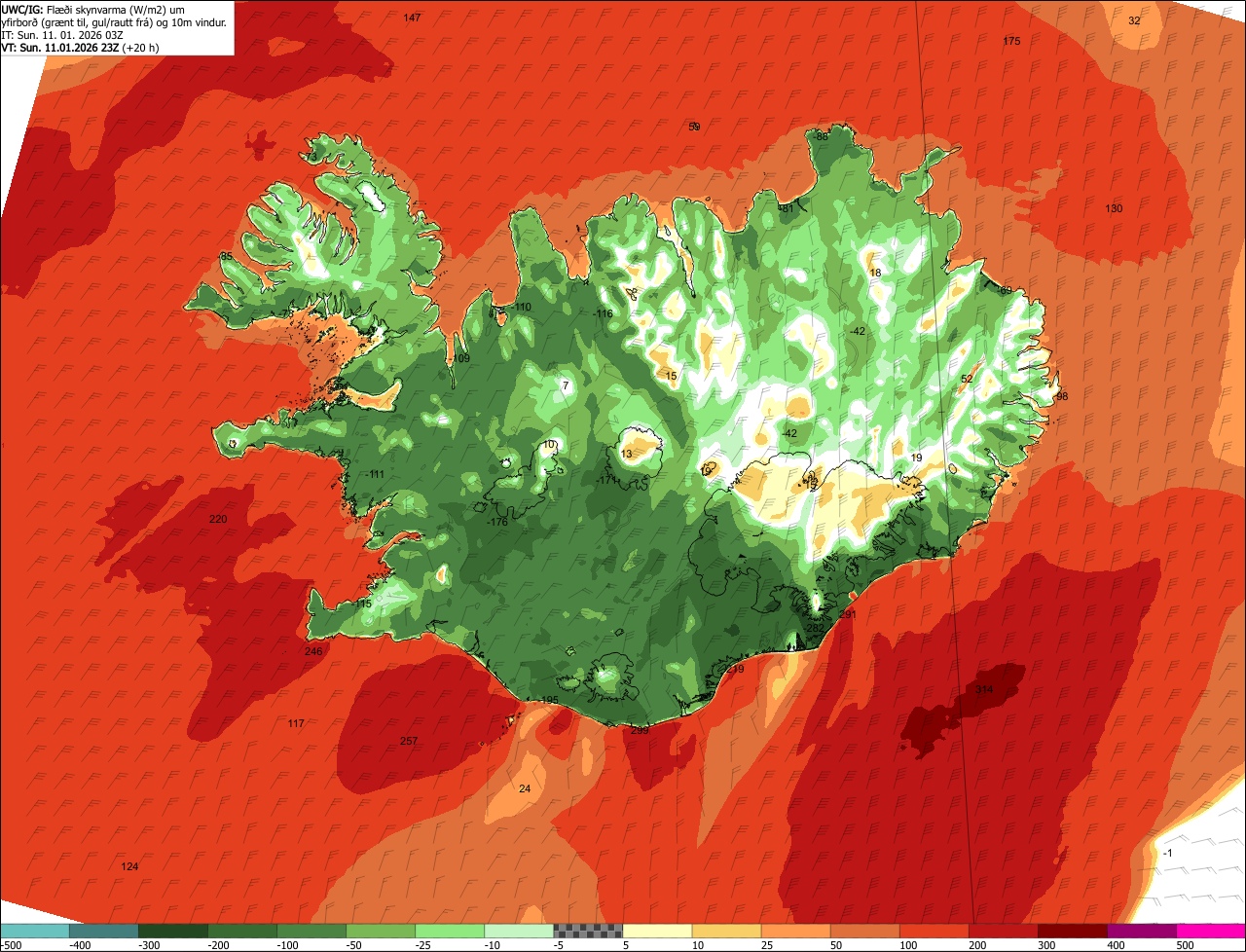The image size is (1246, 952).
Task: Click the light teal -500 legend swatch
Action: coord(35,931)
